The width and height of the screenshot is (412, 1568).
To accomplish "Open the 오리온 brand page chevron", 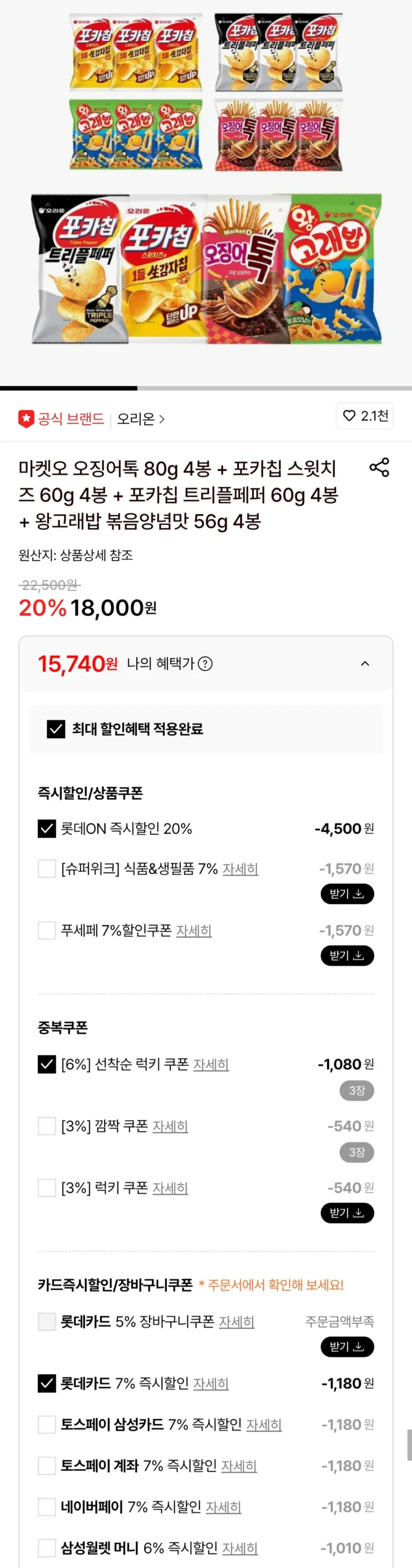I will point(161,419).
